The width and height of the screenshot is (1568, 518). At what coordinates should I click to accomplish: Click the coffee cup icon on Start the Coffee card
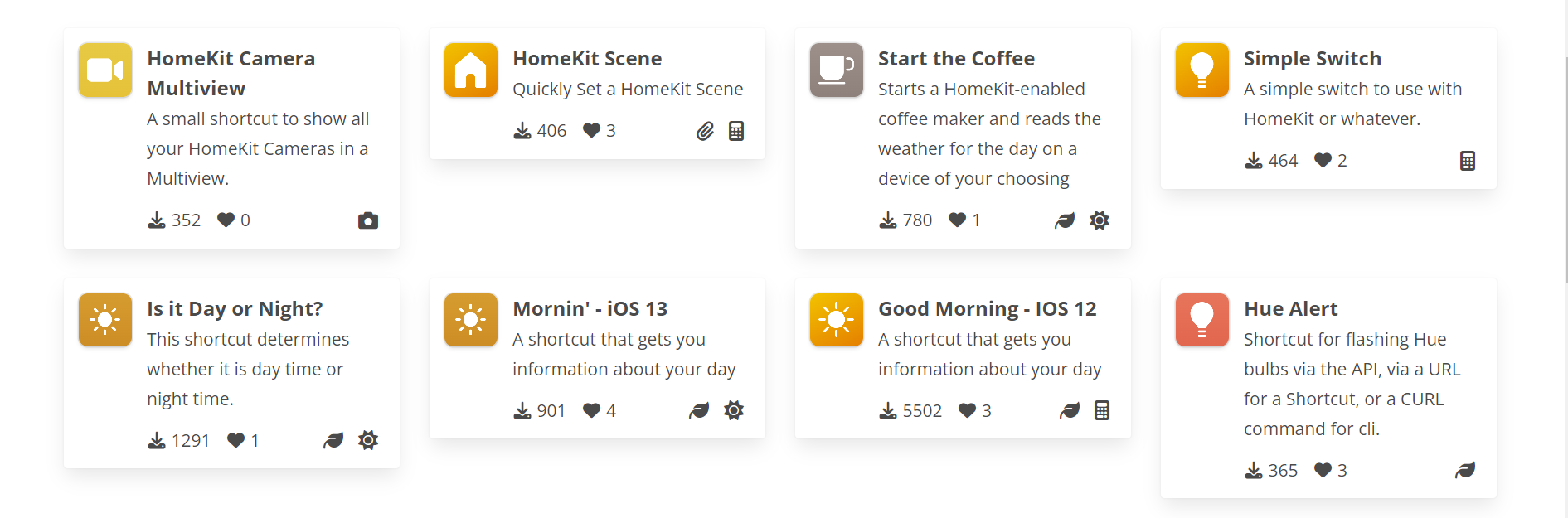pyautogui.click(x=836, y=70)
